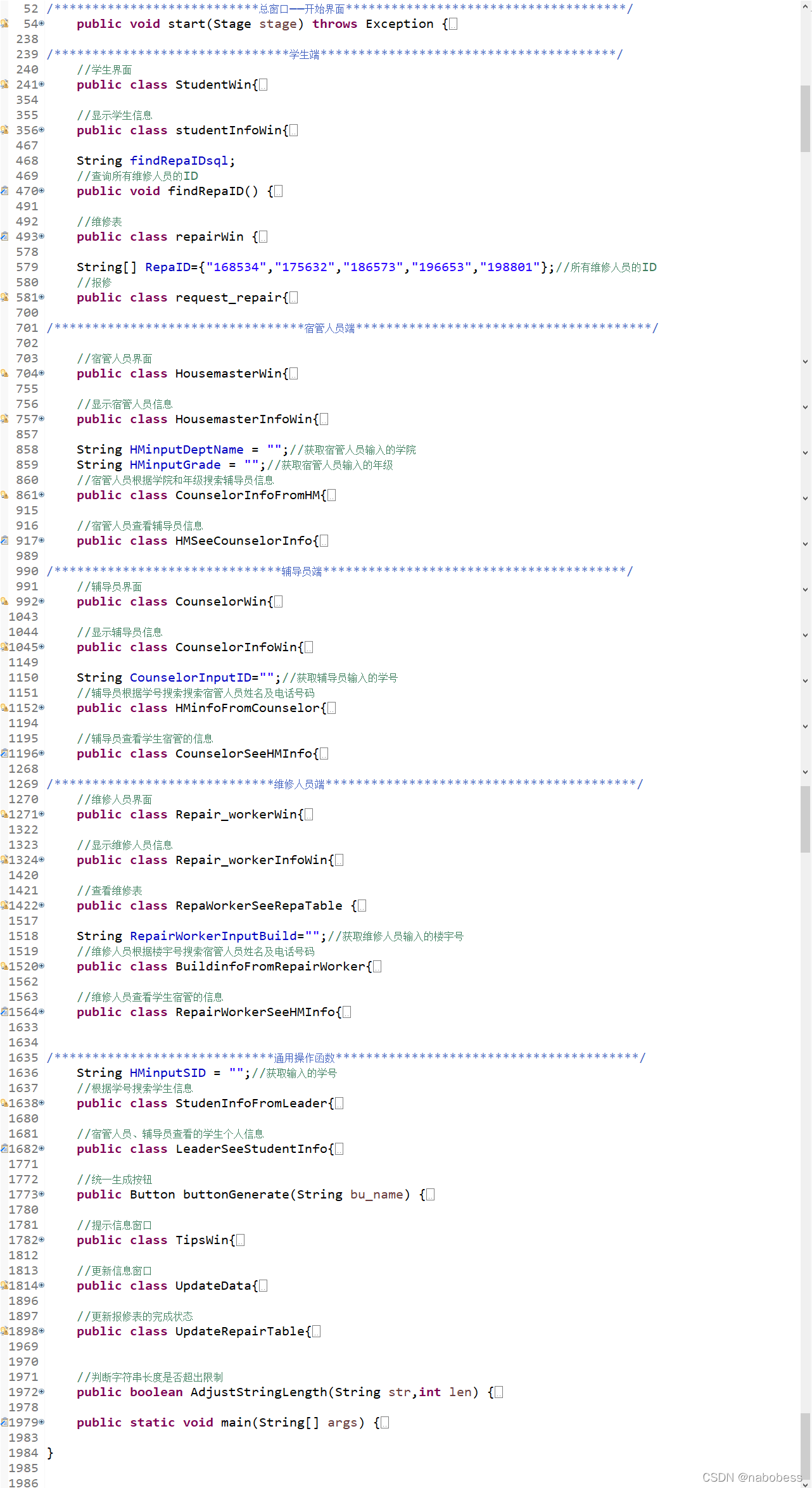Click the warning marker beside line 757
812x1488 pixels.
[4, 419]
